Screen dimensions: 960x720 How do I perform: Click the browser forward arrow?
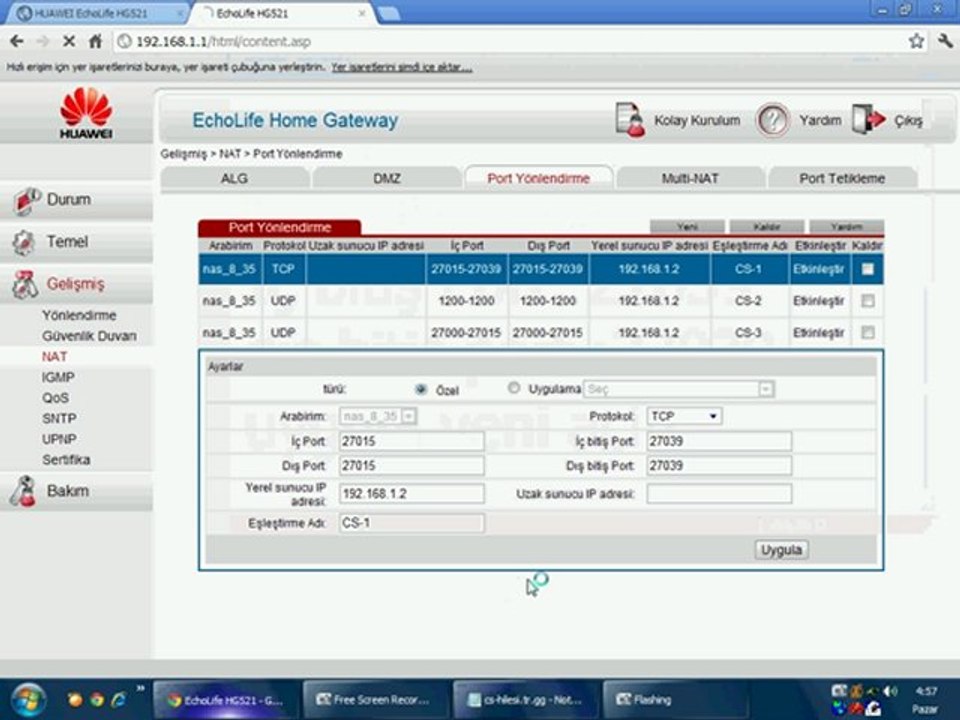(x=43, y=41)
